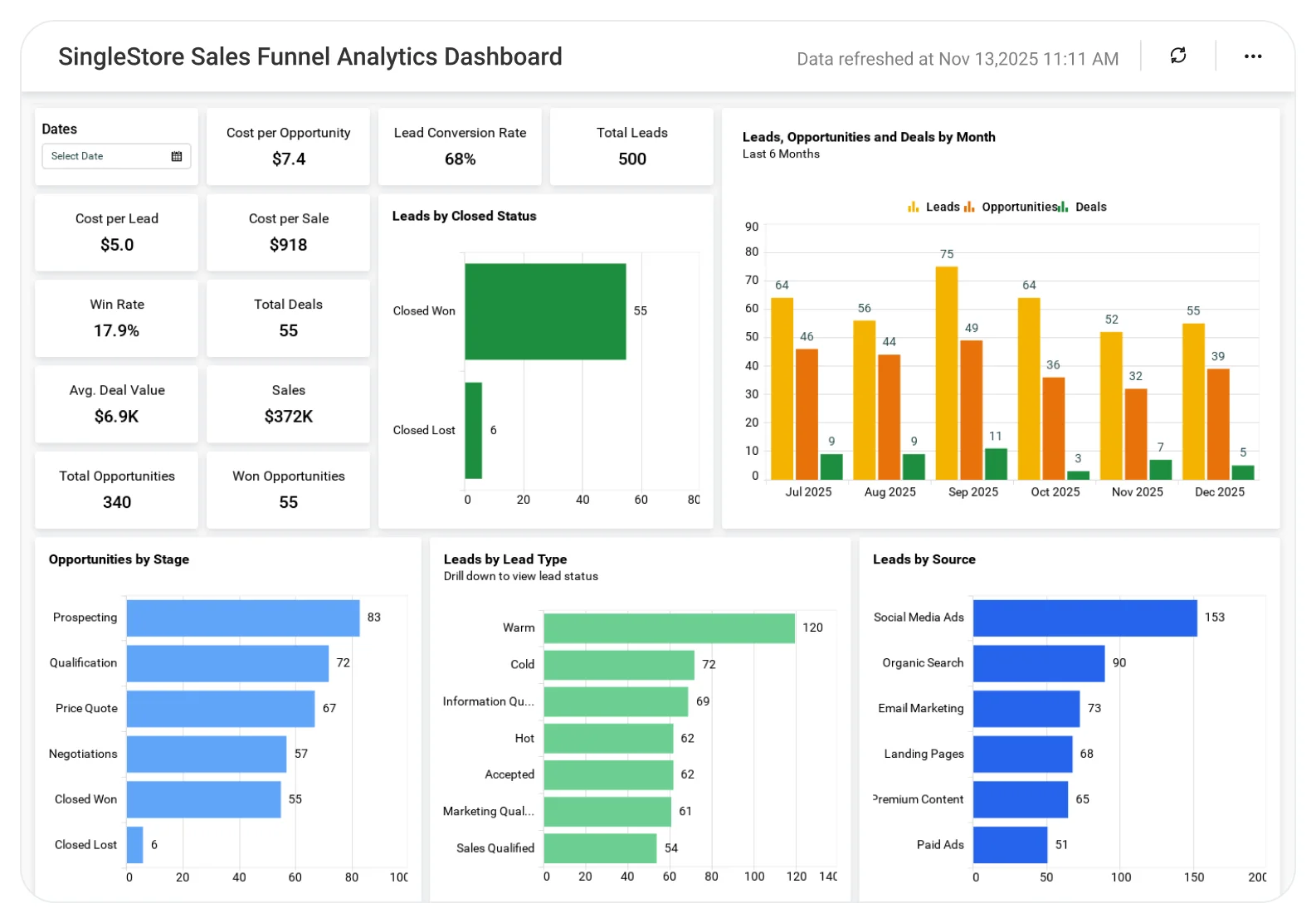
Task: Select the Social Media Ads source bar
Action: [x=1085, y=618]
